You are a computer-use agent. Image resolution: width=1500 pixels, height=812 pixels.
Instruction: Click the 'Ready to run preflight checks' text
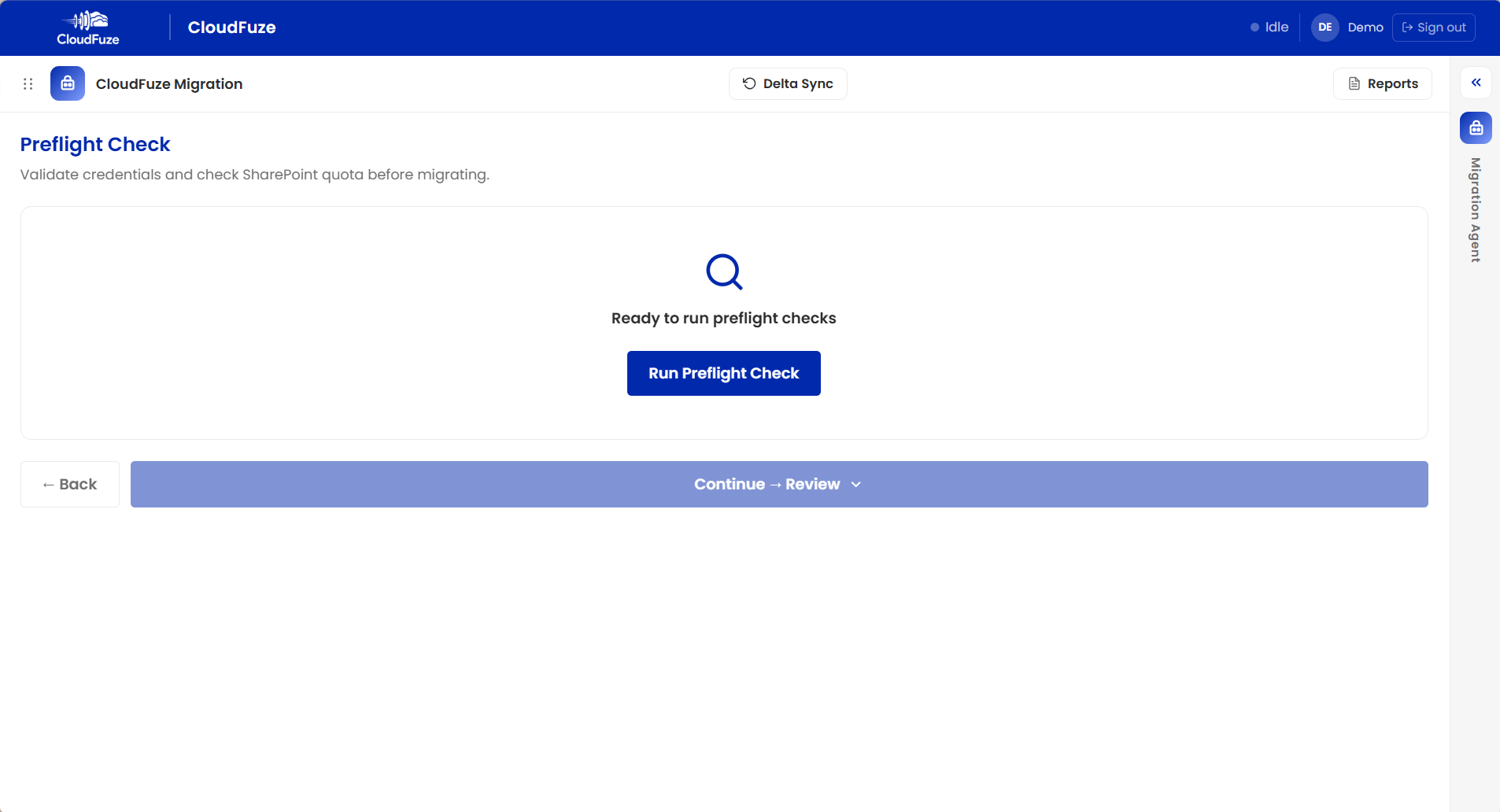pyautogui.click(x=724, y=319)
